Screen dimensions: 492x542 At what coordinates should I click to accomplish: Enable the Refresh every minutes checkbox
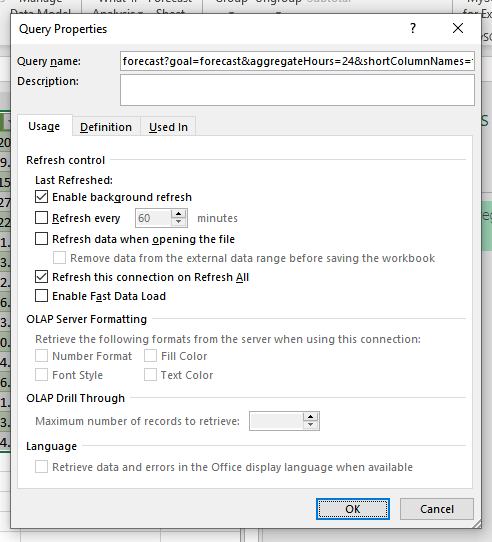pos(41,218)
